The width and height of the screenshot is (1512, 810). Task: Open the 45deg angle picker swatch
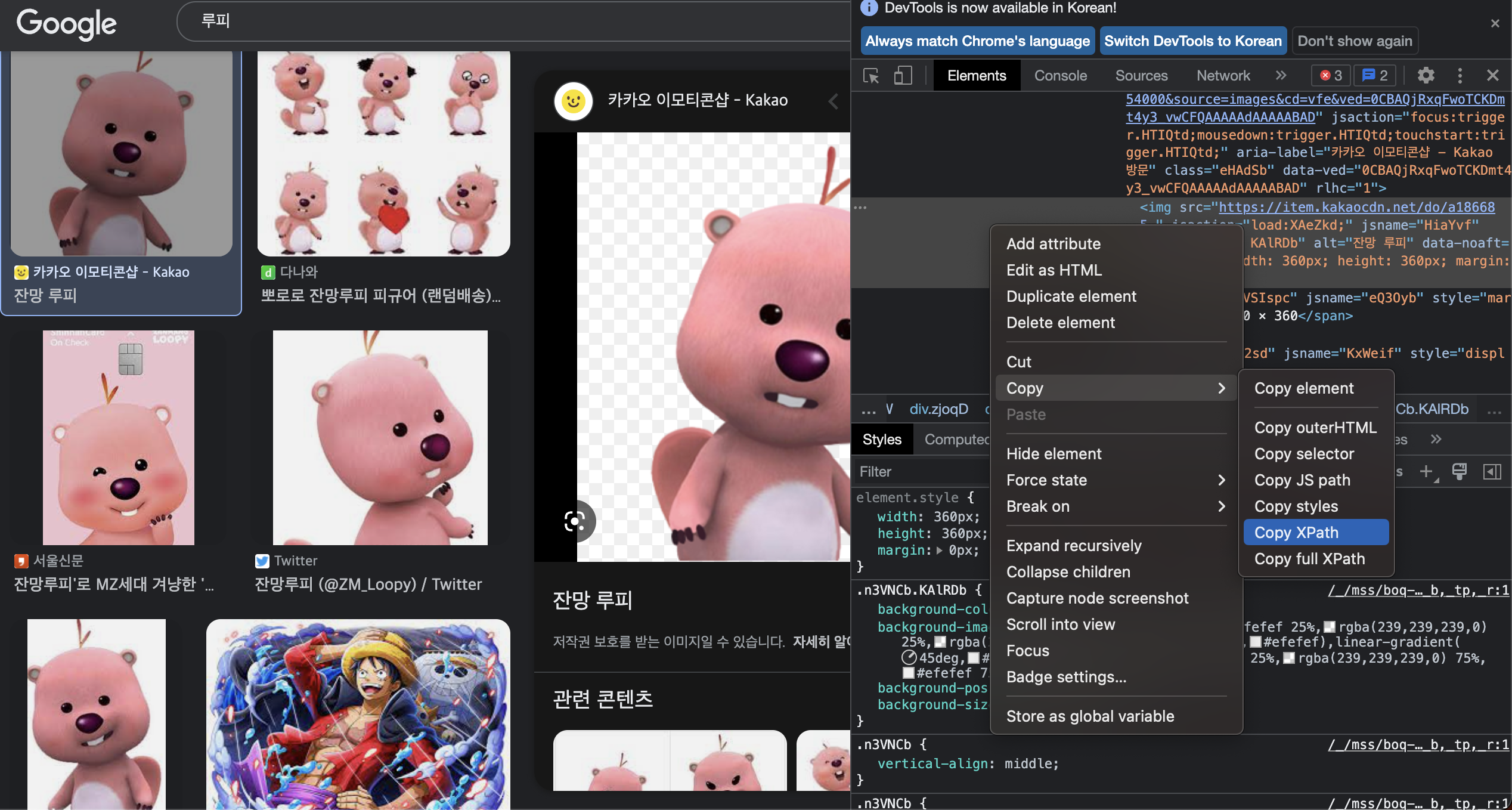point(909,658)
